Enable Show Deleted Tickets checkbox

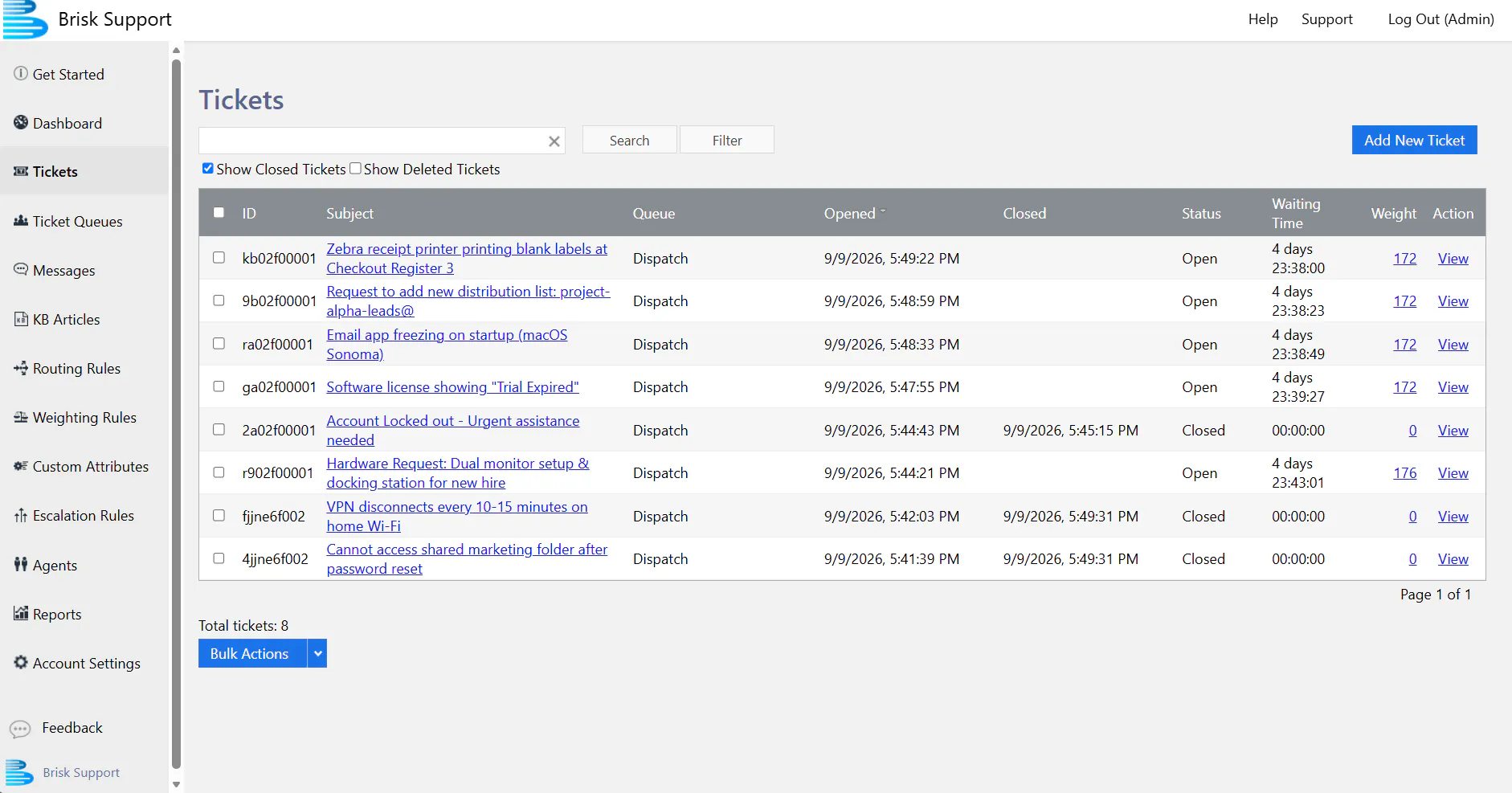(355, 169)
